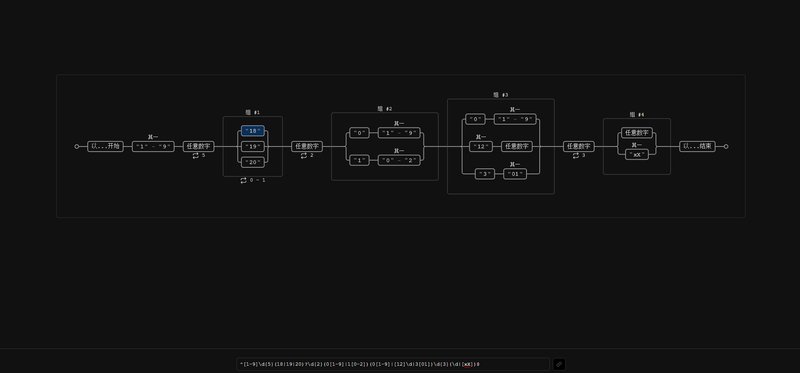Select the "3" node in group #3
The height and width of the screenshot is (373, 800).
(485, 174)
